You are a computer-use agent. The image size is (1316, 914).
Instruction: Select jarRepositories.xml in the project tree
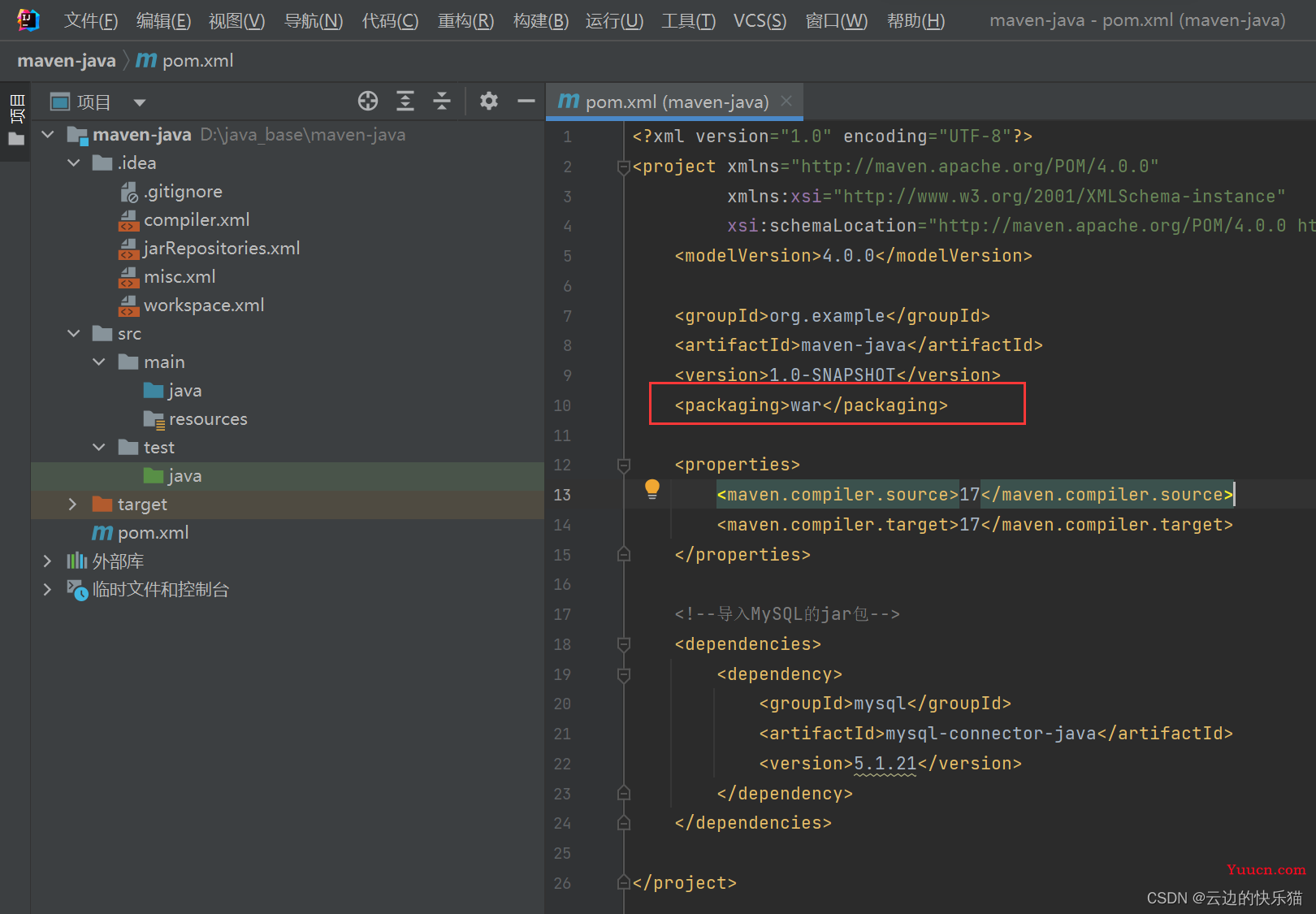[x=222, y=249]
